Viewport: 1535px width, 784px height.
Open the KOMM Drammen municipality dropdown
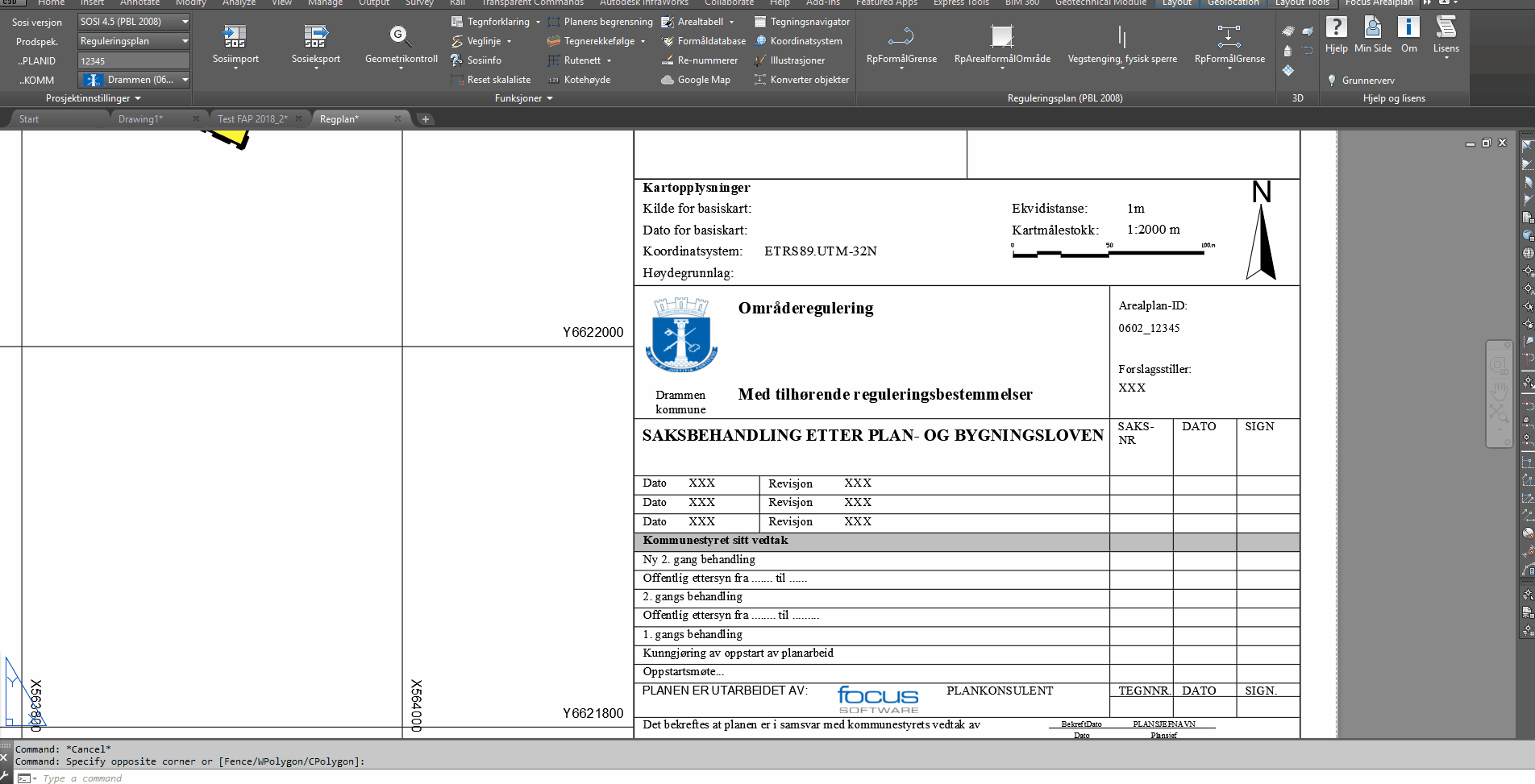tap(134, 80)
